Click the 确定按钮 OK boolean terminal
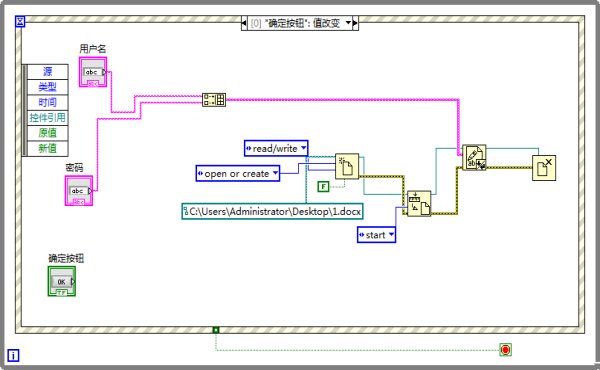The width and height of the screenshot is (600, 370). coord(62,281)
